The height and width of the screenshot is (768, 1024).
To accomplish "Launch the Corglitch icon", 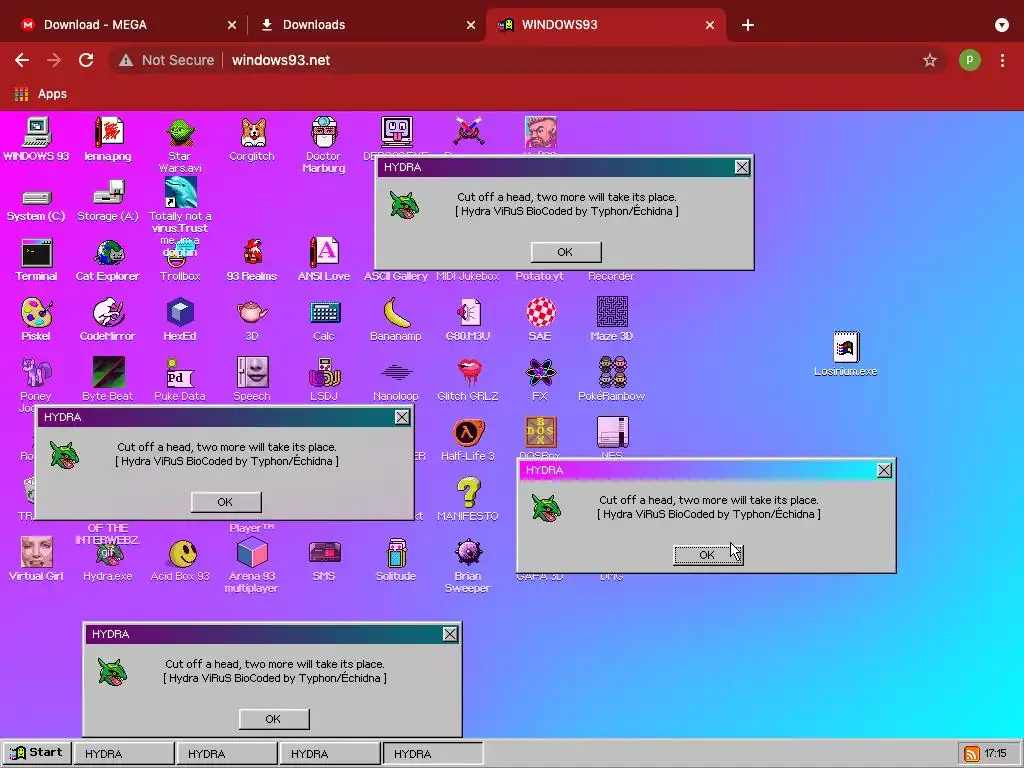I will 252,138.
